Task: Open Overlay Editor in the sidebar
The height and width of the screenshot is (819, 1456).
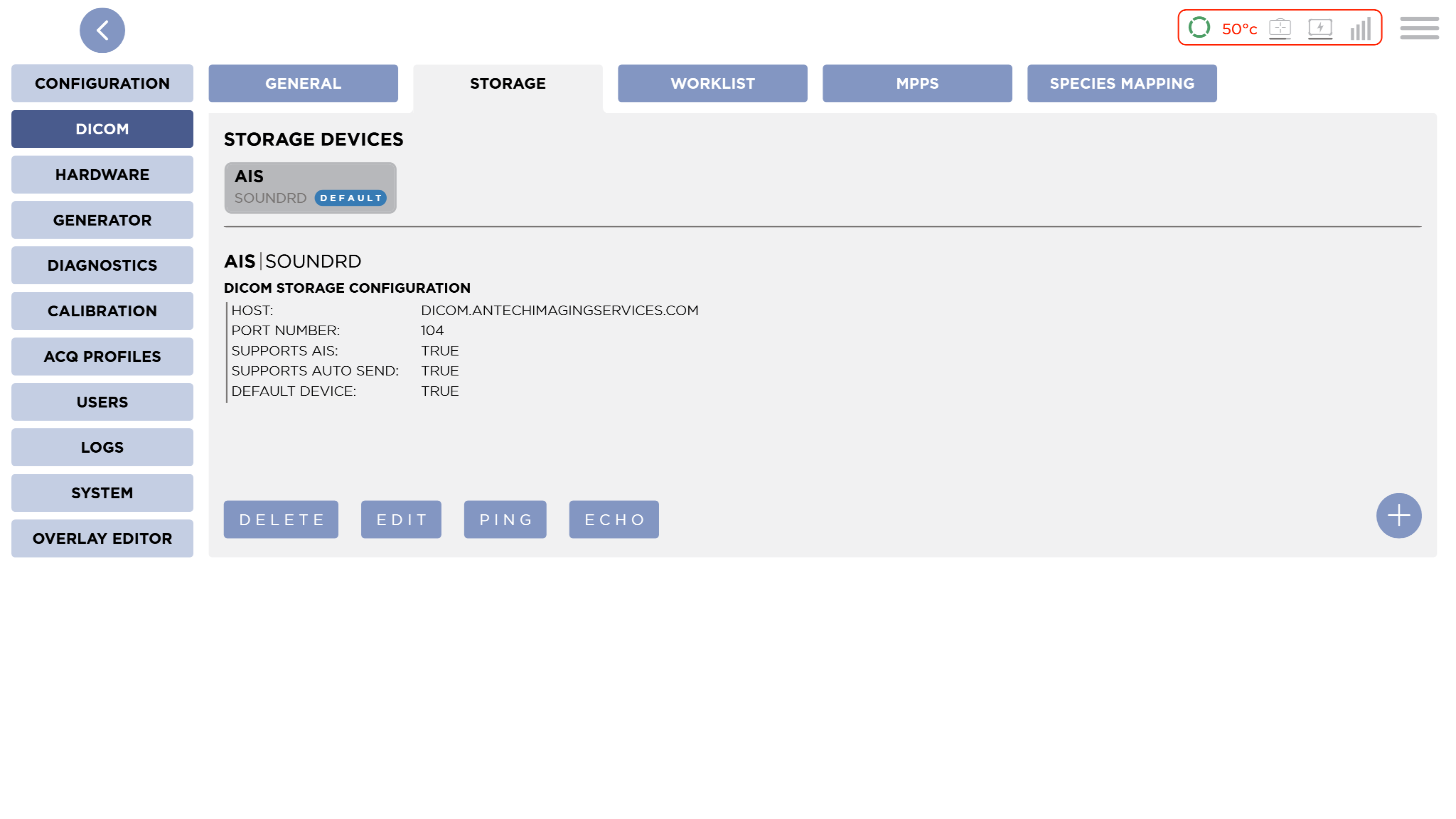Action: tap(102, 538)
